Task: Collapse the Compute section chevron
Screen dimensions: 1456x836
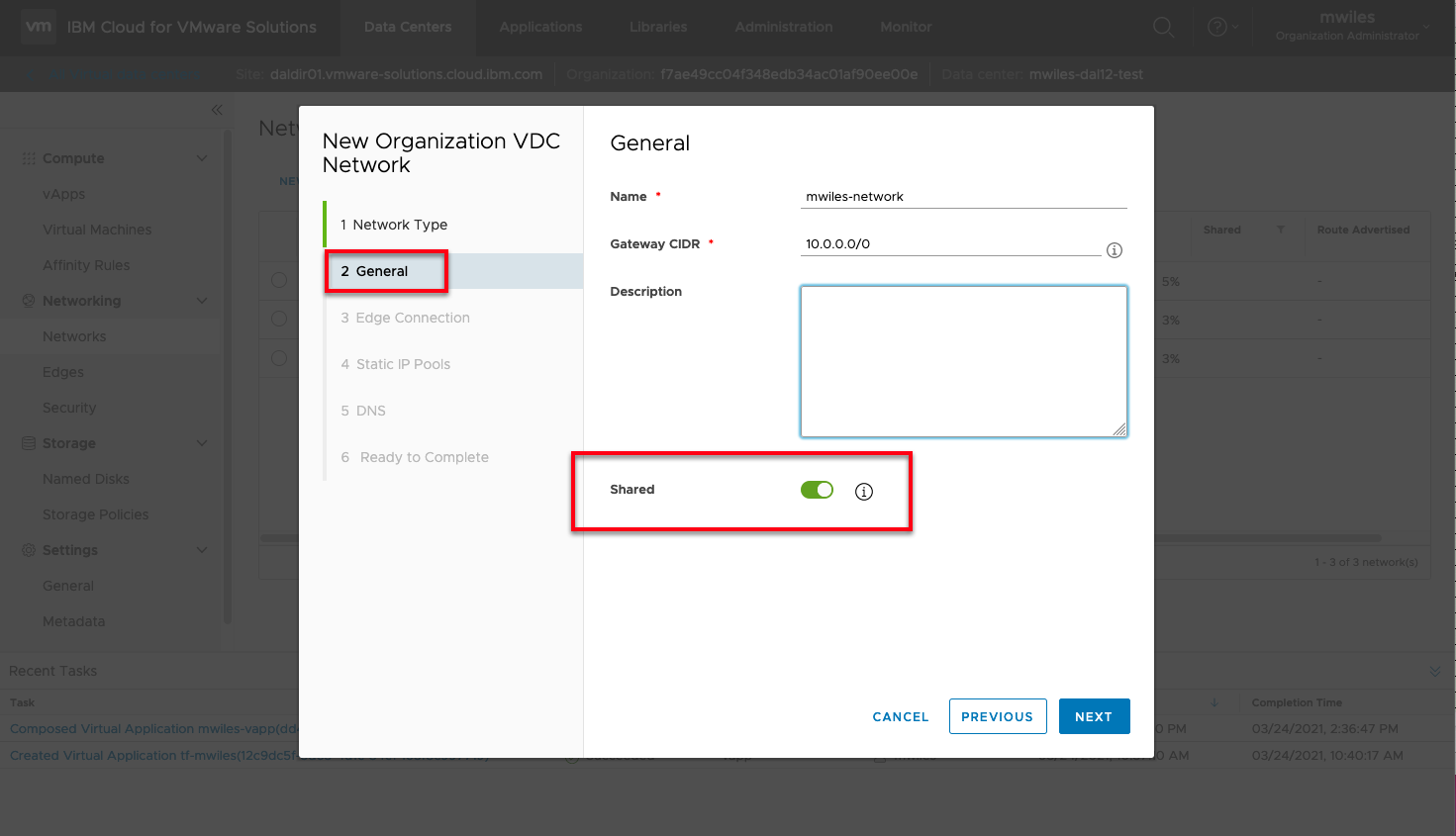Action: click(202, 158)
